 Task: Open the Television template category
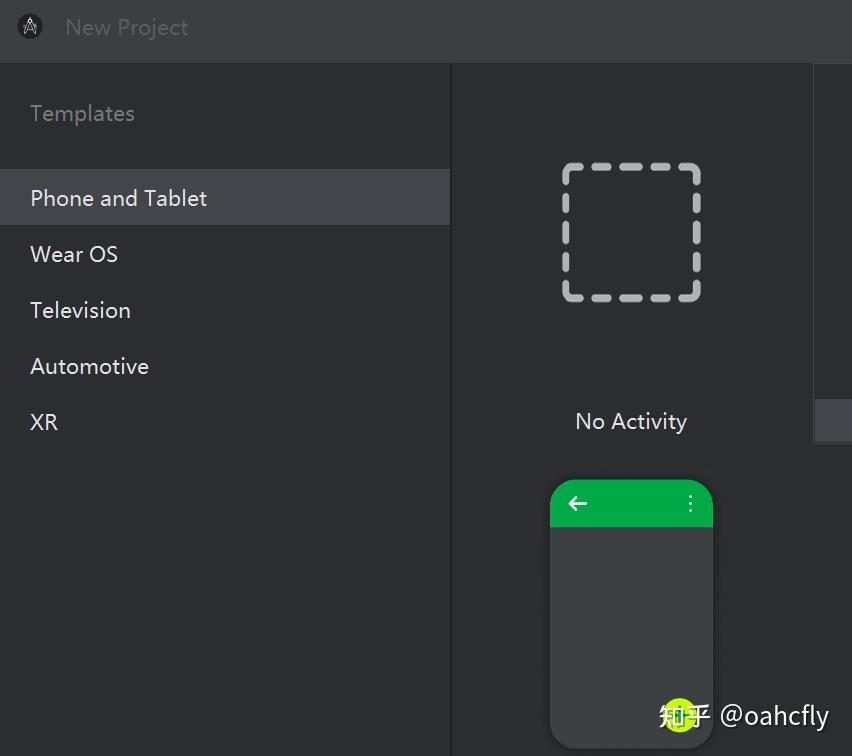click(80, 310)
